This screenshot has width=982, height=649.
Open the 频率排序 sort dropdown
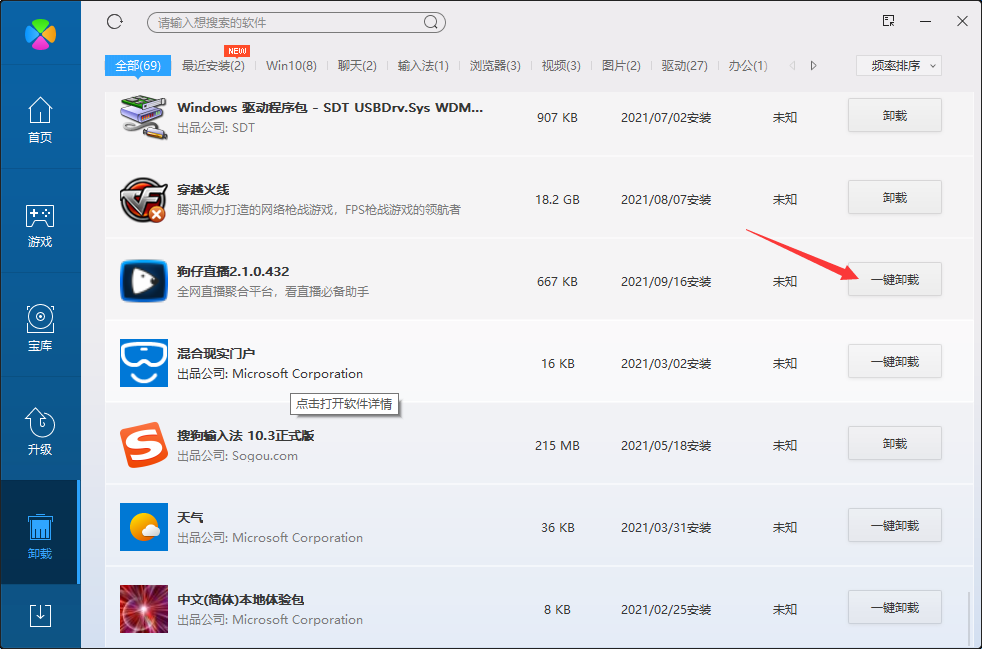pos(899,65)
